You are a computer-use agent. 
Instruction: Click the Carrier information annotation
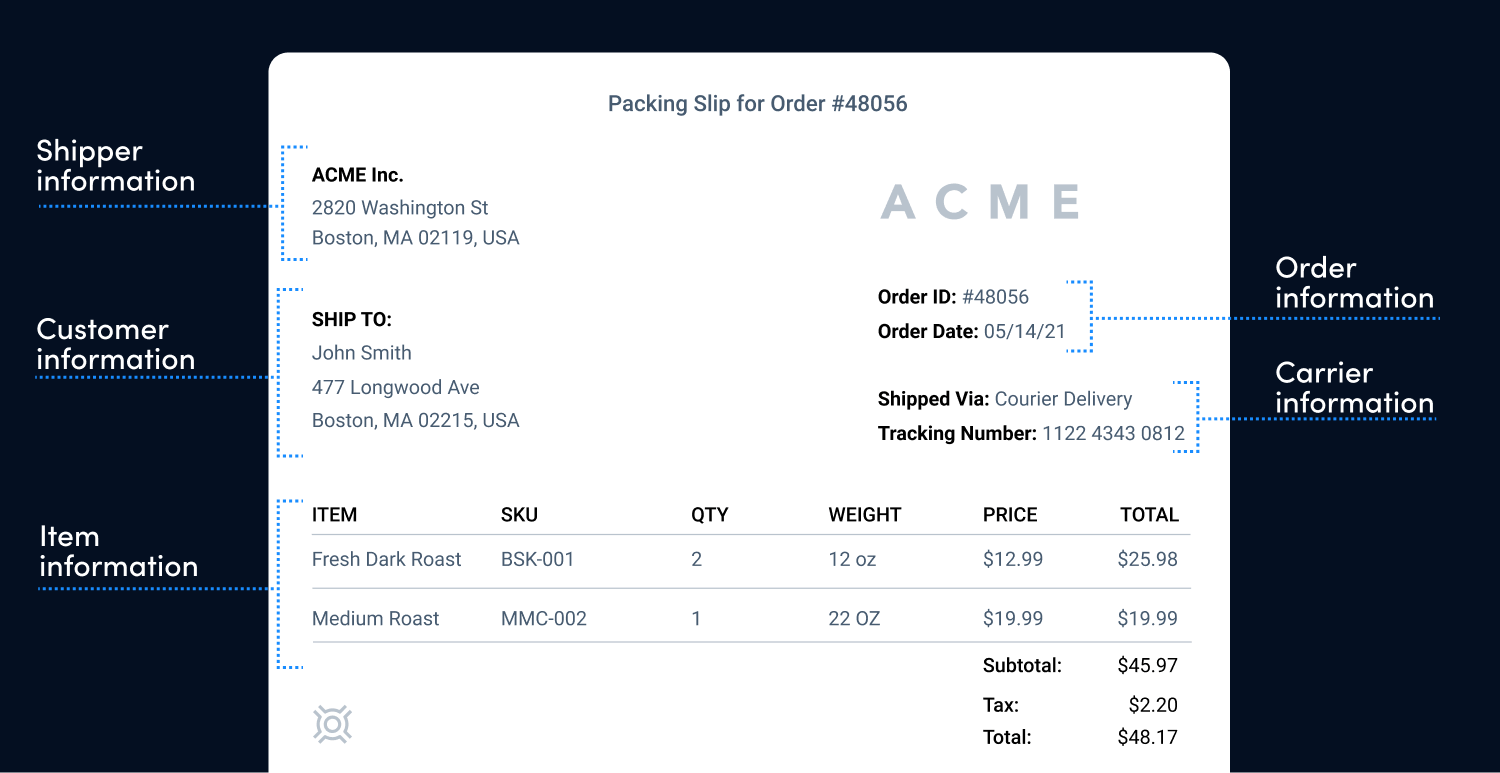tap(1354, 388)
